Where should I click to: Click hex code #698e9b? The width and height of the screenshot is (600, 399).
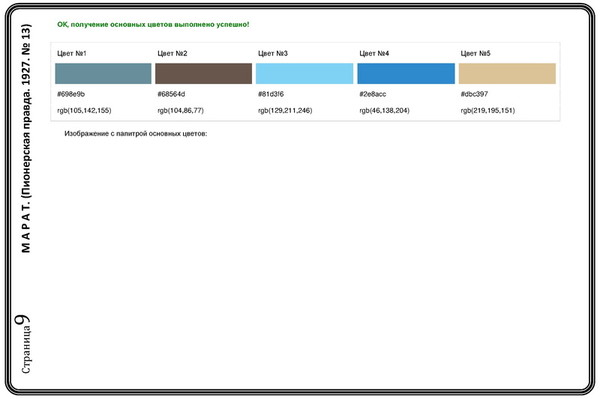click(x=71, y=94)
